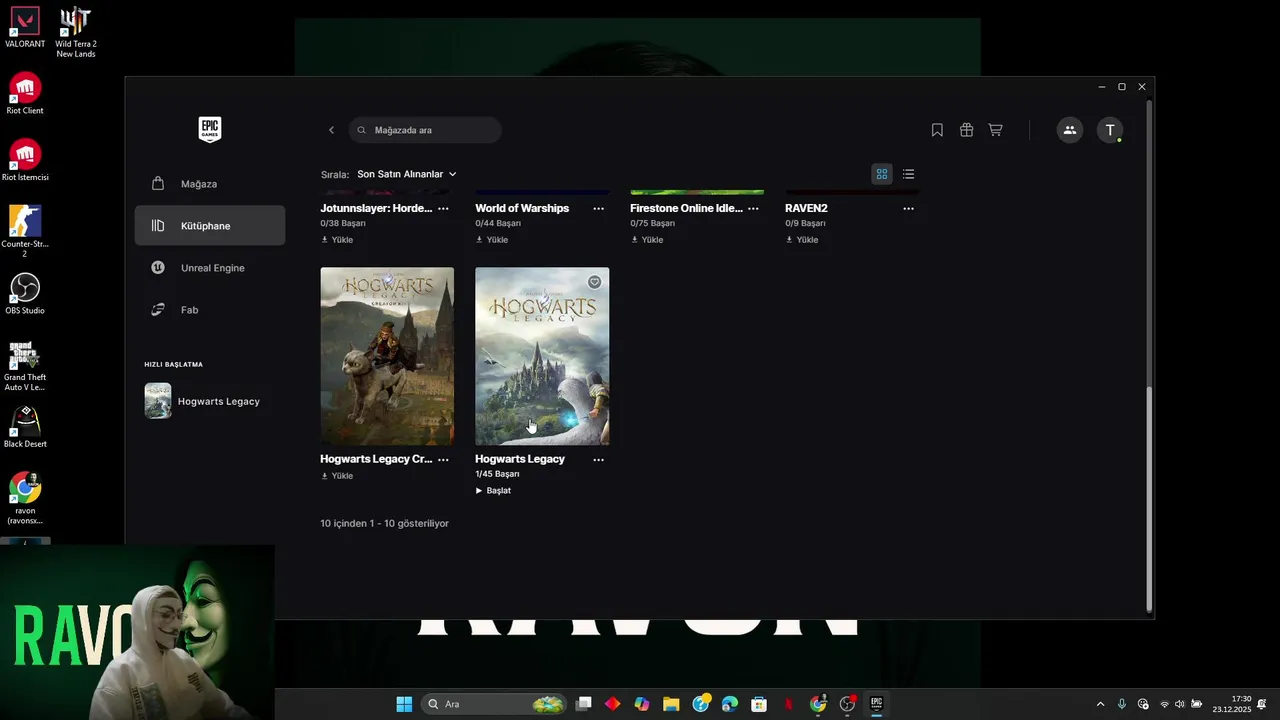Open the friends list icon
The height and width of the screenshot is (720, 1280).
[x=1070, y=130]
